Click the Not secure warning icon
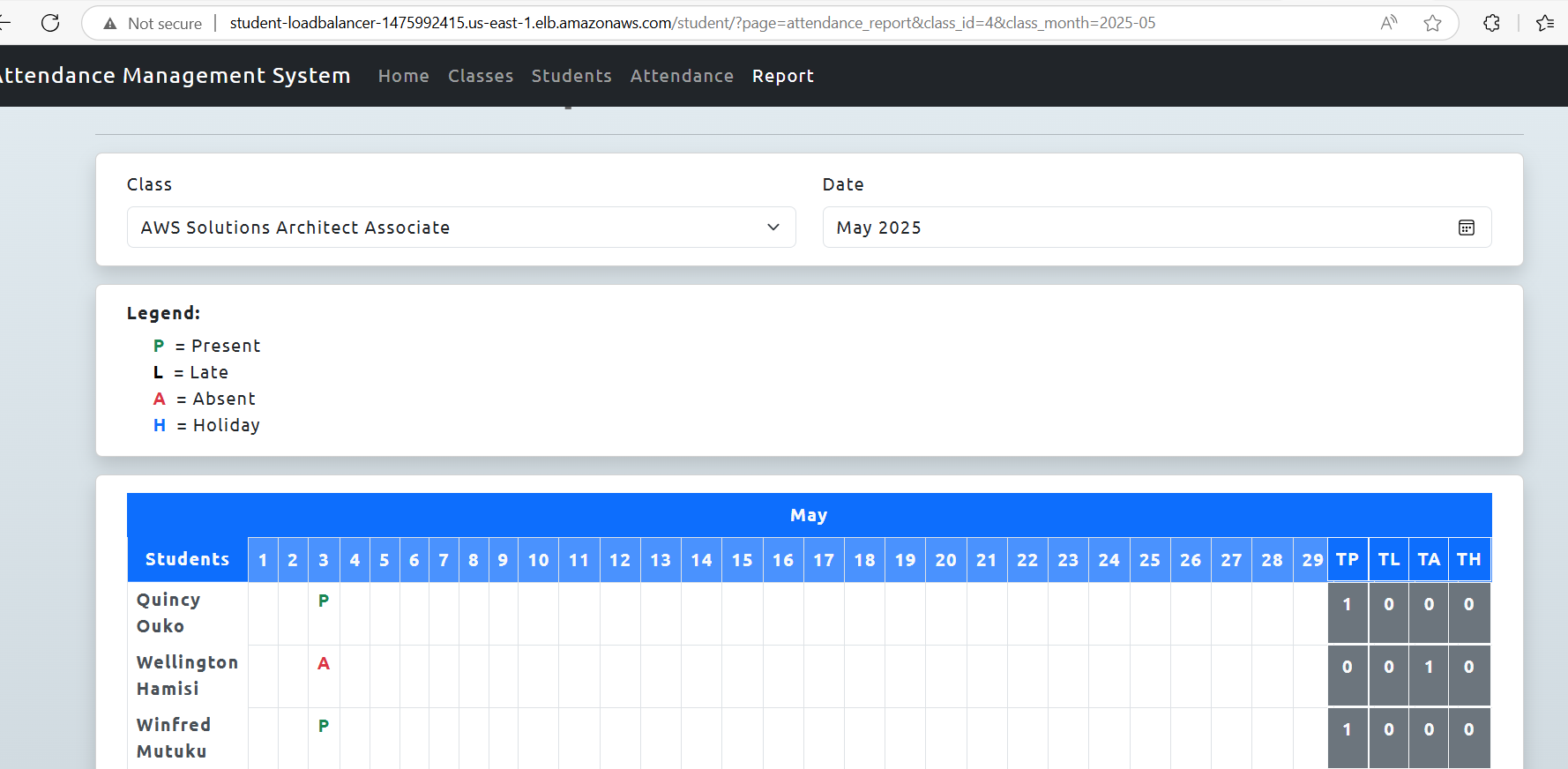The height and width of the screenshot is (769, 1568). point(110,24)
